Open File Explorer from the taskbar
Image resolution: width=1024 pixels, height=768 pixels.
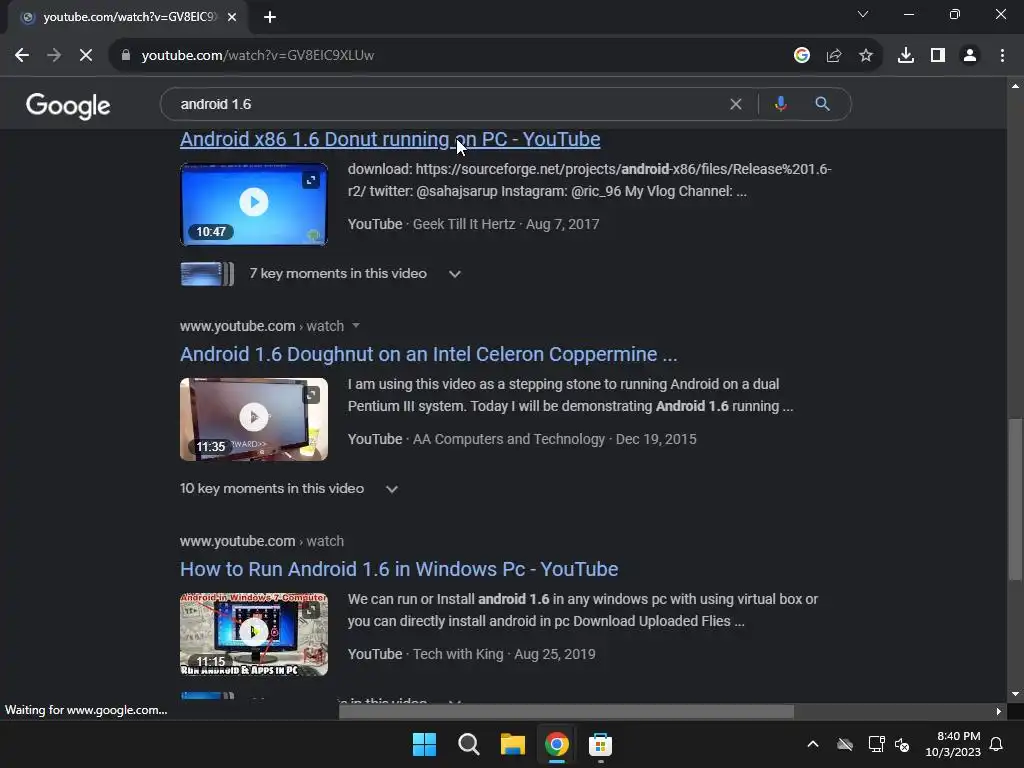(x=513, y=744)
